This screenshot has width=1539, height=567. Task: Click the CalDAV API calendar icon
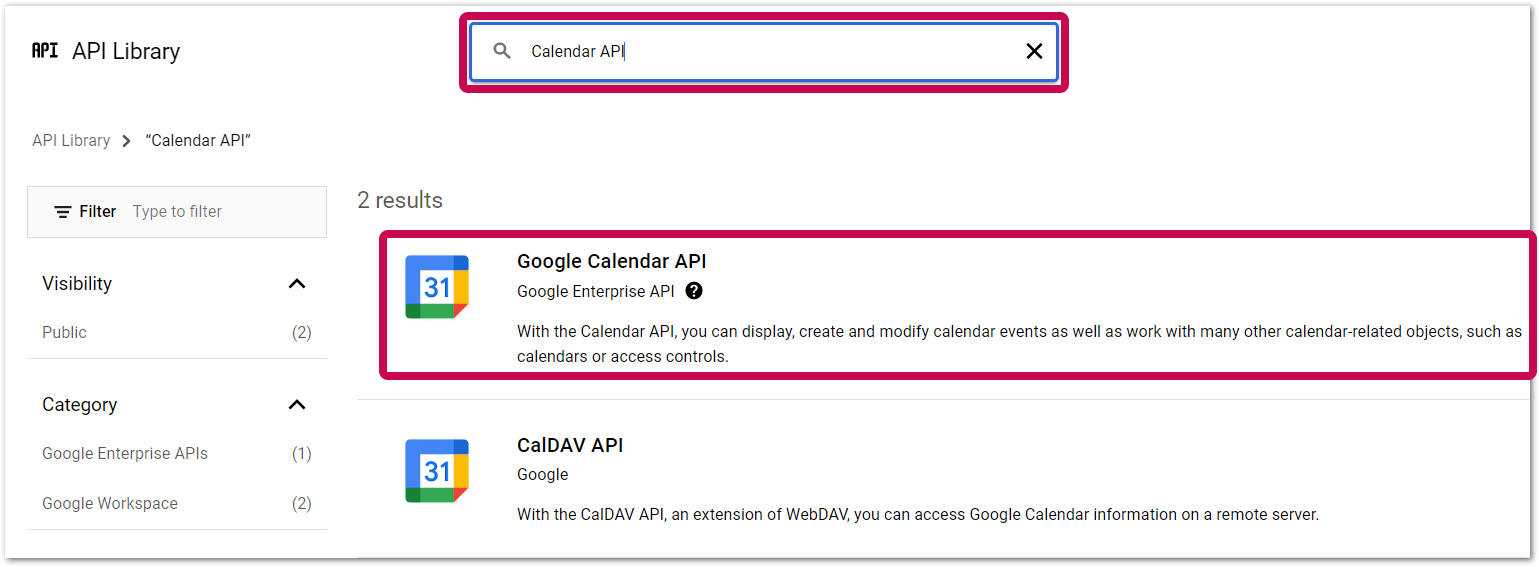tap(437, 470)
